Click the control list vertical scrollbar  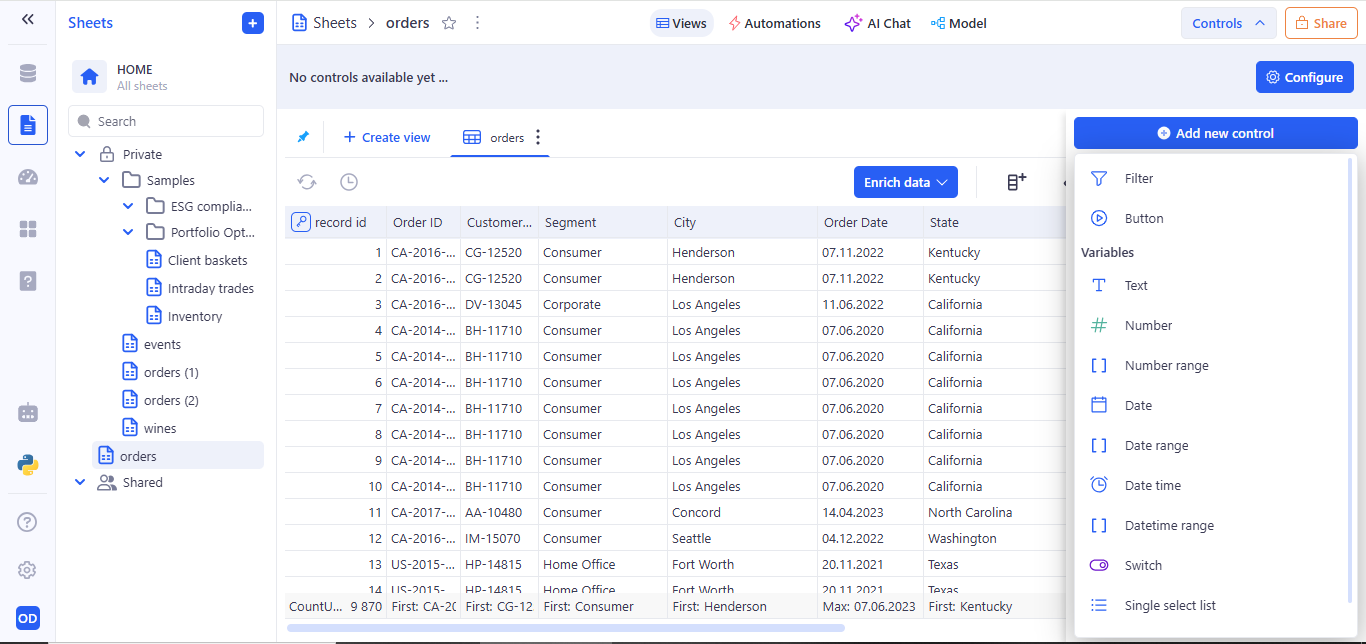[x=1350, y=380]
